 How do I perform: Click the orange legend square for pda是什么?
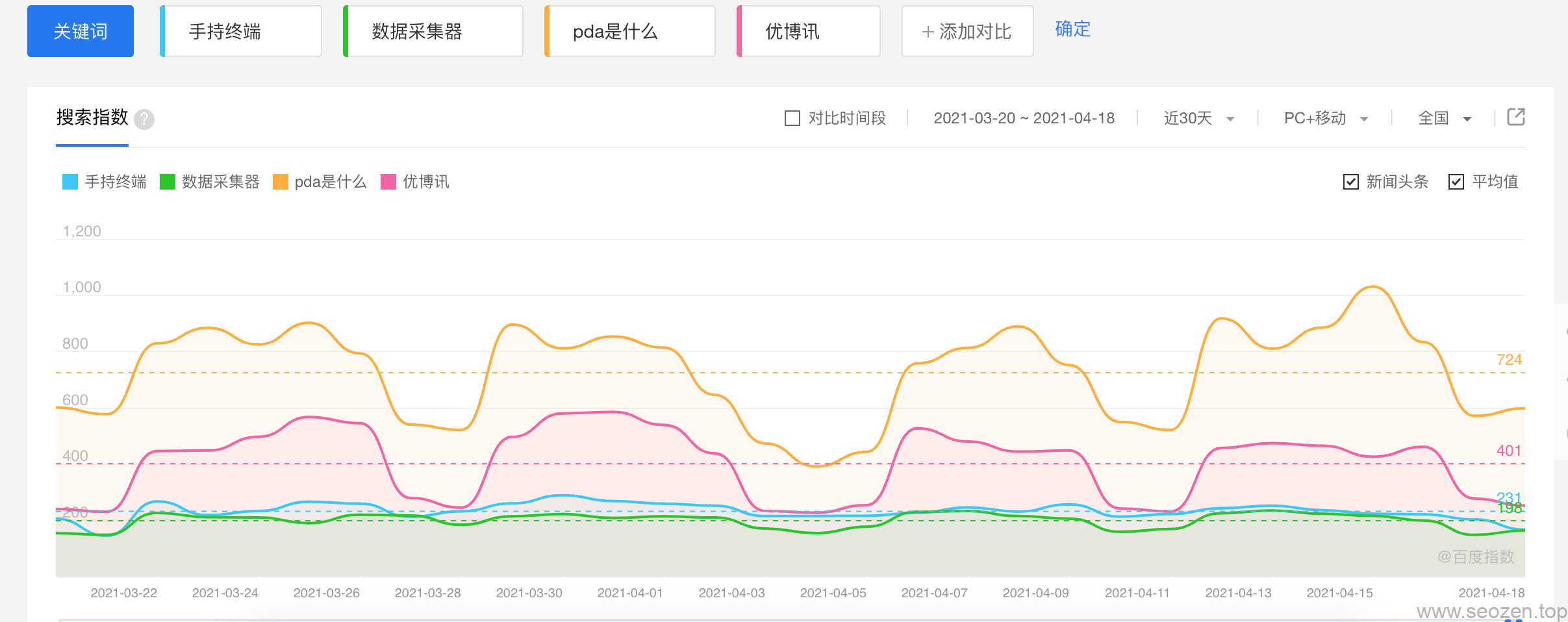click(279, 182)
